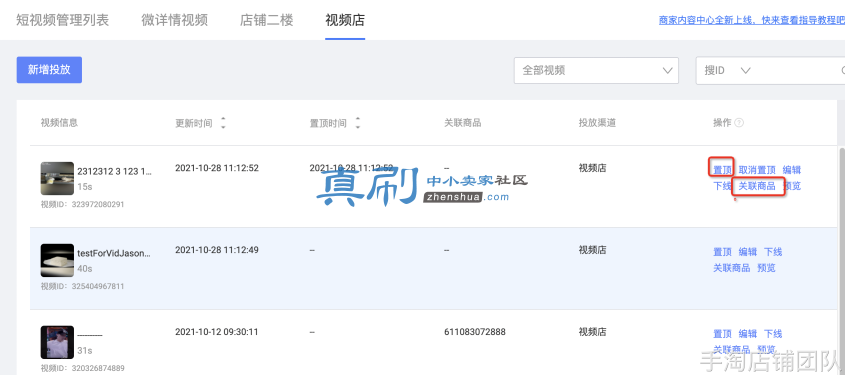Click 关联商品 for video 323972080291

pos(757,186)
